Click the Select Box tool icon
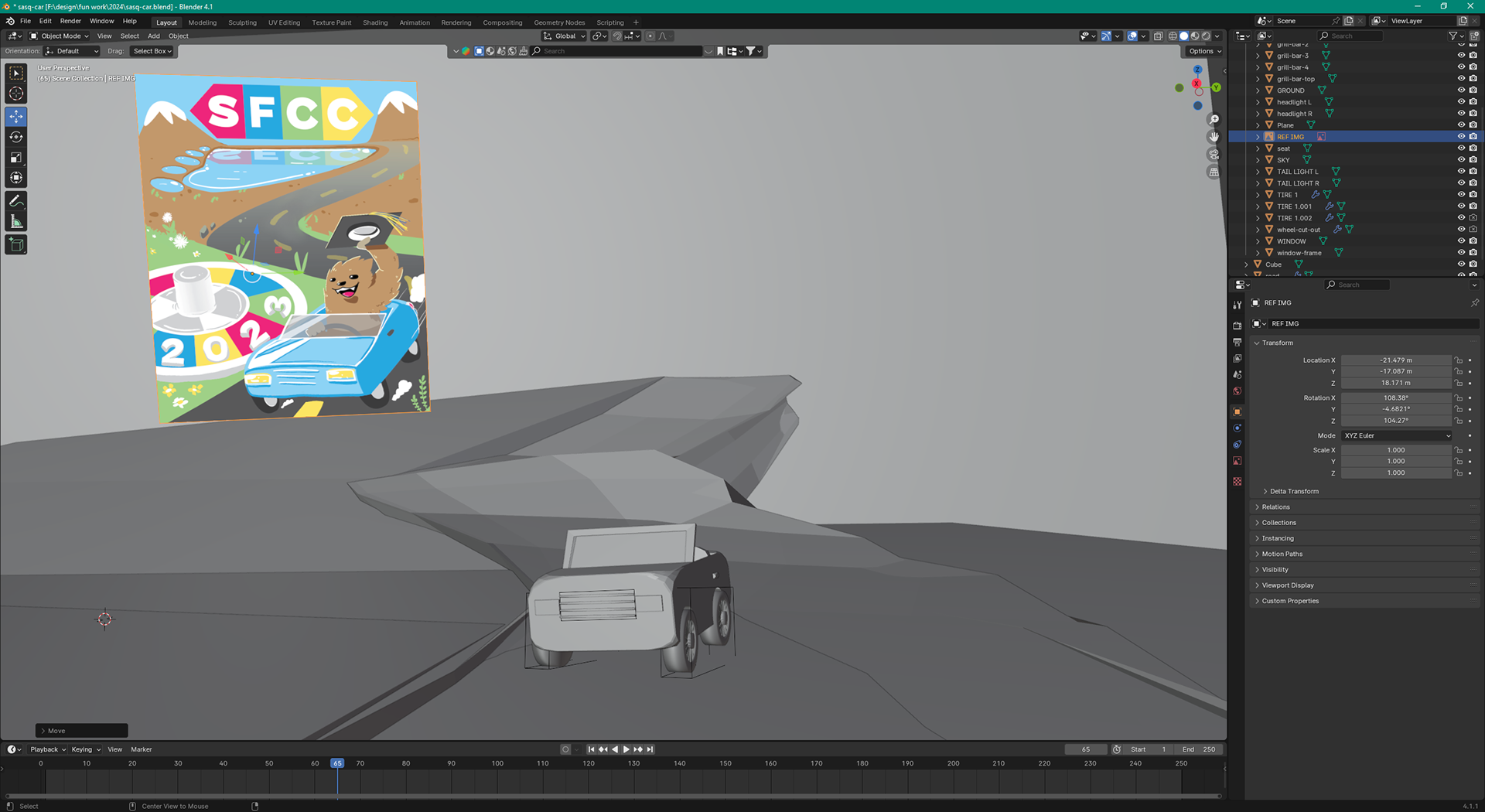1485x812 pixels. [x=16, y=73]
